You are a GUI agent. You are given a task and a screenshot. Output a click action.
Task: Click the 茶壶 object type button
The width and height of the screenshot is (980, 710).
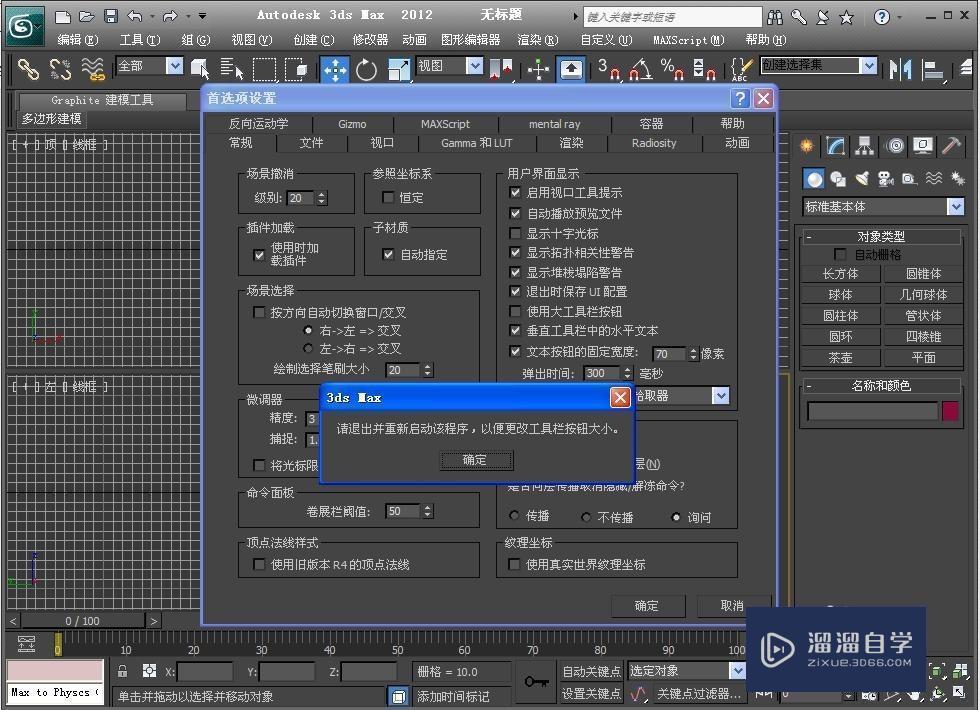click(840, 357)
